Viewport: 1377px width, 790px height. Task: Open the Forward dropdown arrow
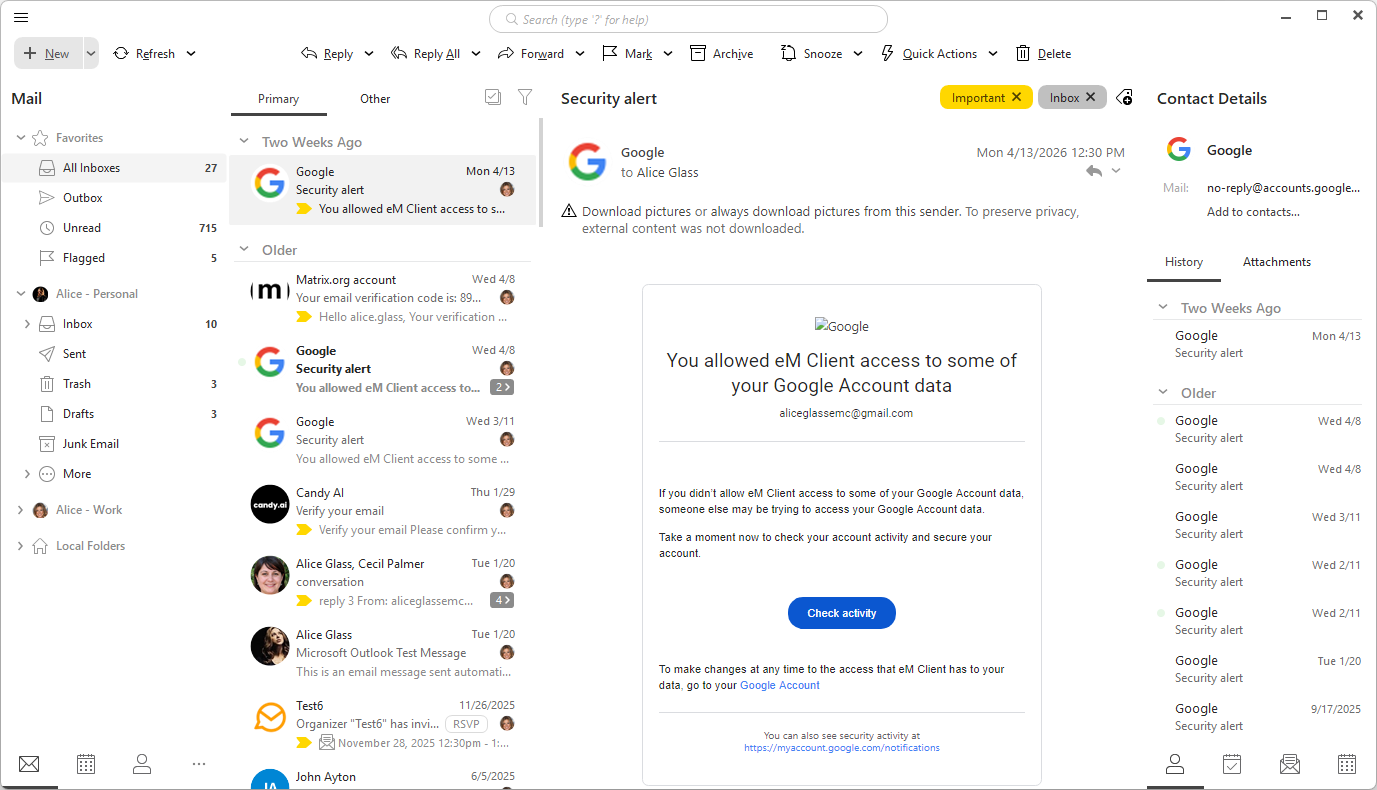(x=580, y=54)
